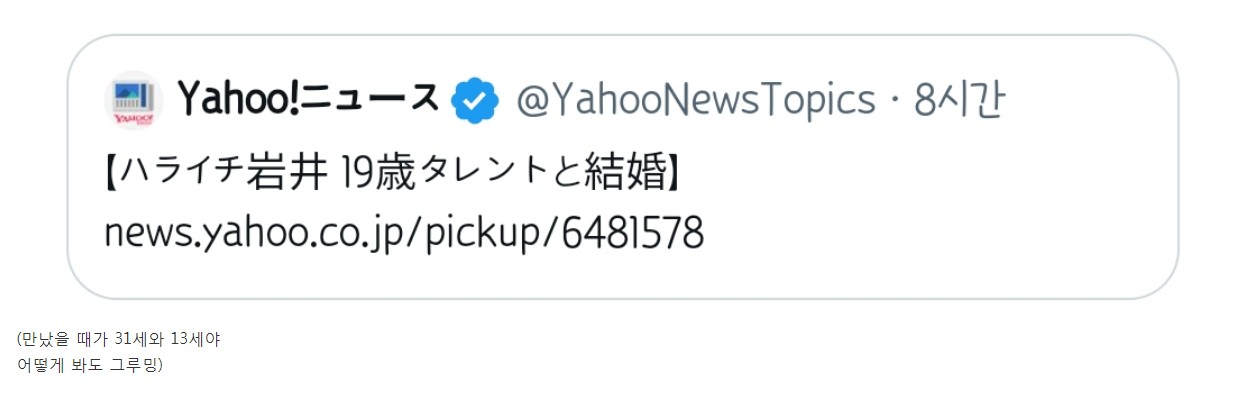Follow the news.yahoo.co.jp/pickup/6481578 link

tap(404, 233)
